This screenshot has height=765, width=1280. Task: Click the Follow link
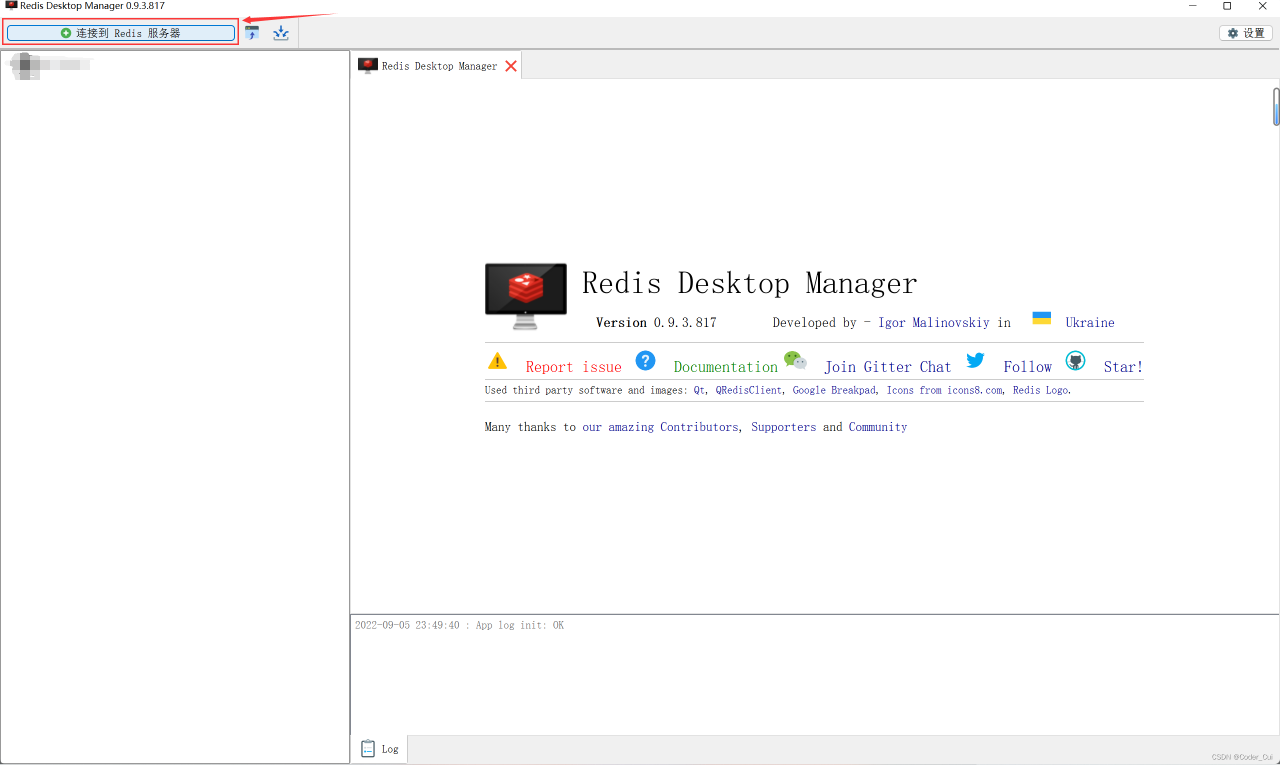tap(1028, 367)
